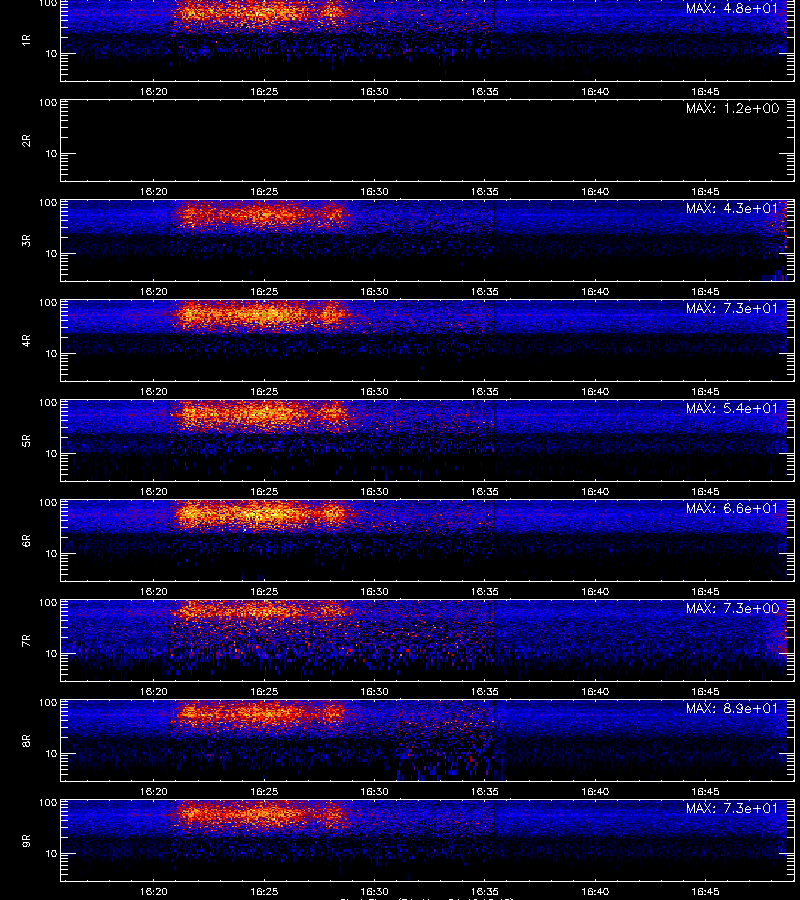
Task: Click the MAX: 8.9e+01 label in panel 8R
Action: coord(732,708)
